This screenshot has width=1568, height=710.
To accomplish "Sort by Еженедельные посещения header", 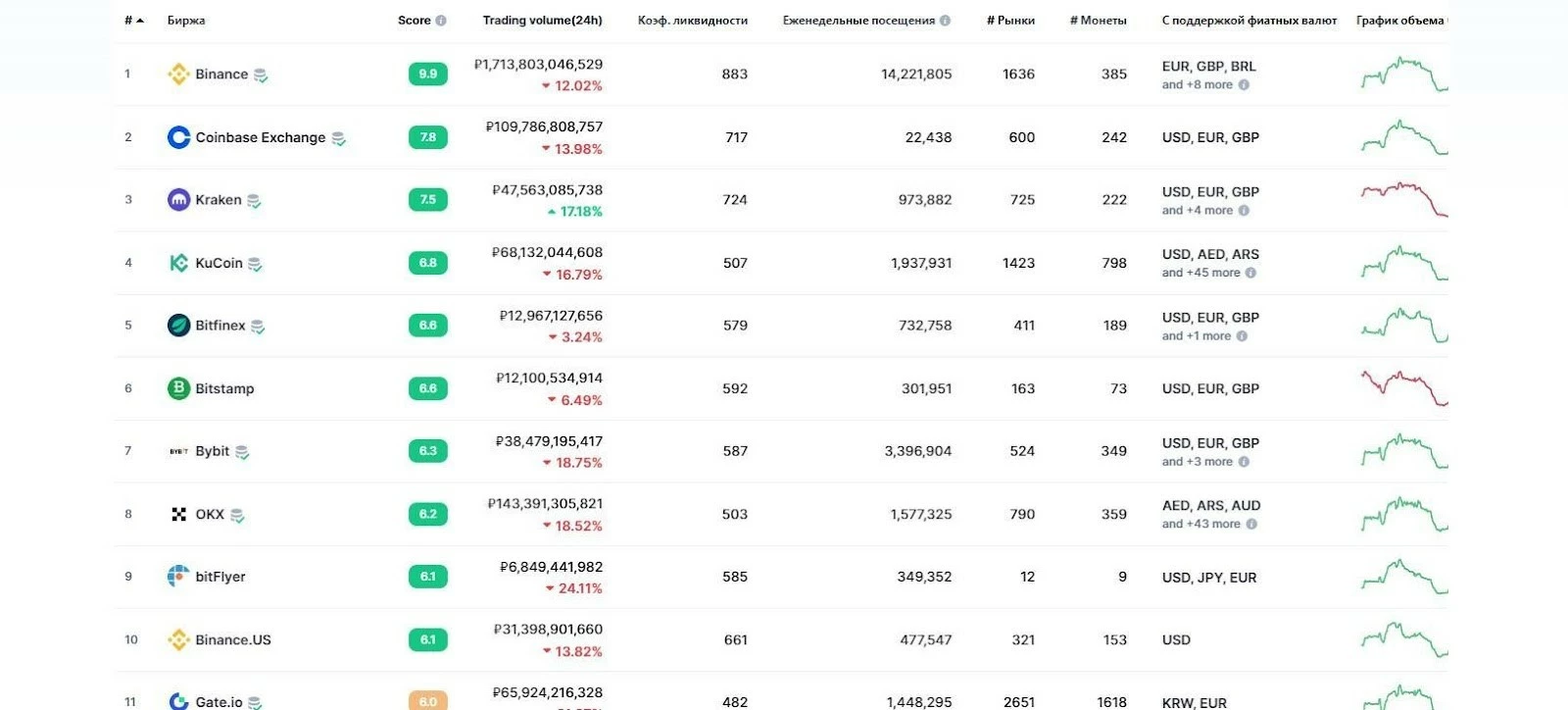I will tap(858, 21).
